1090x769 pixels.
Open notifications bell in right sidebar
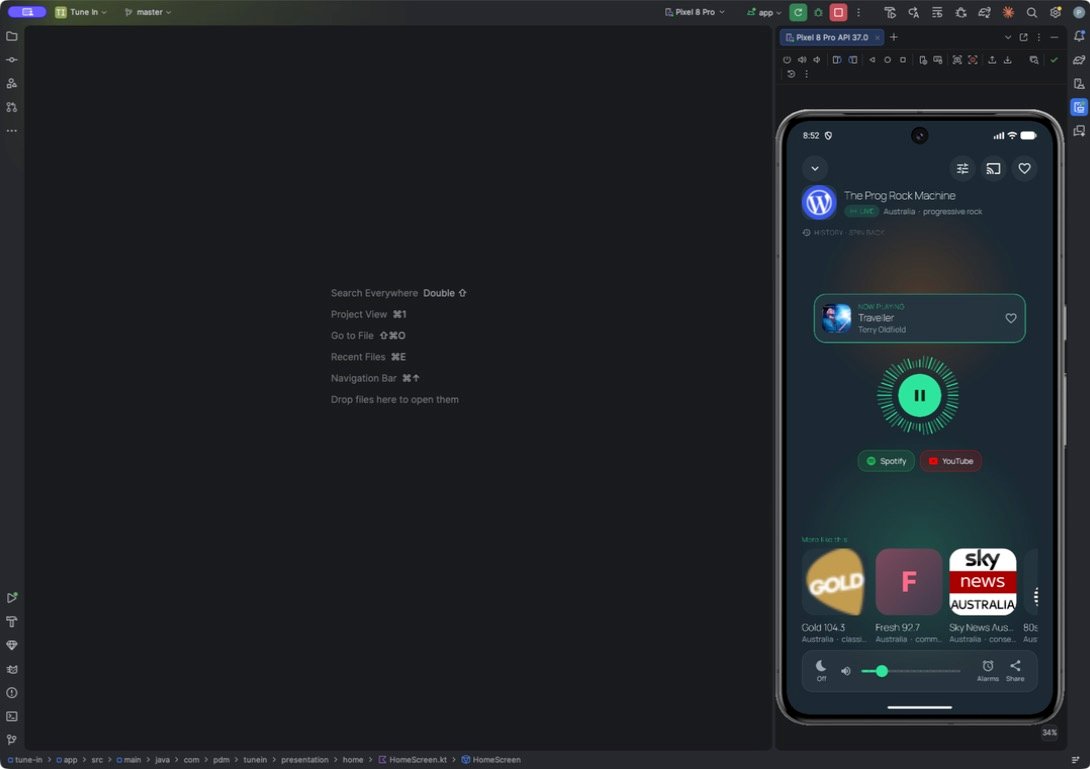point(1079,36)
